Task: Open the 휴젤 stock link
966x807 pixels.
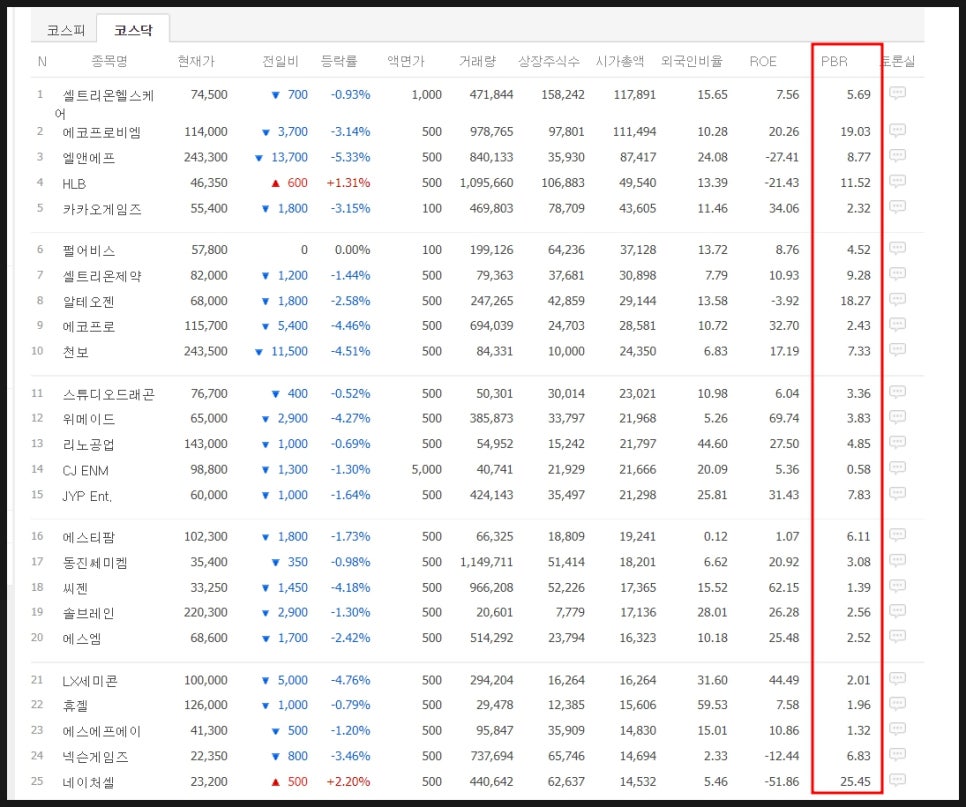Action: (x=75, y=705)
